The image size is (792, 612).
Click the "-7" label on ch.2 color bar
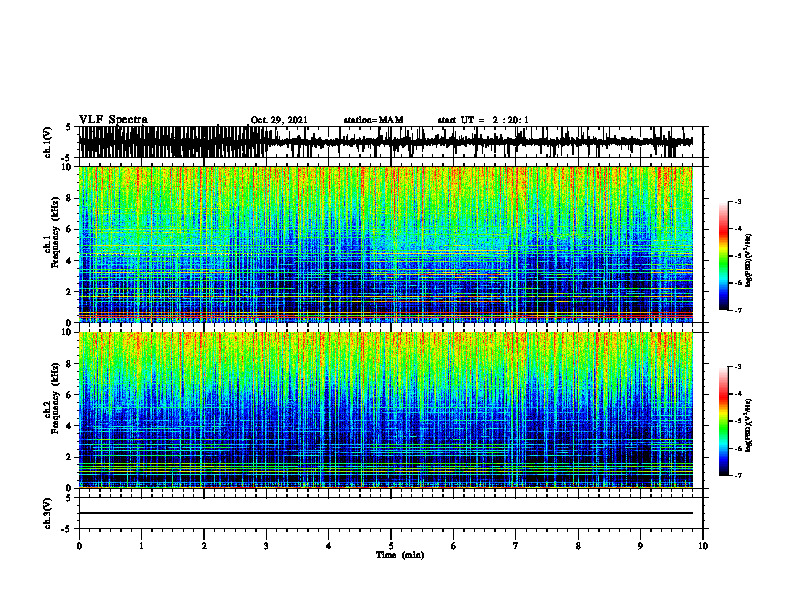[737, 475]
